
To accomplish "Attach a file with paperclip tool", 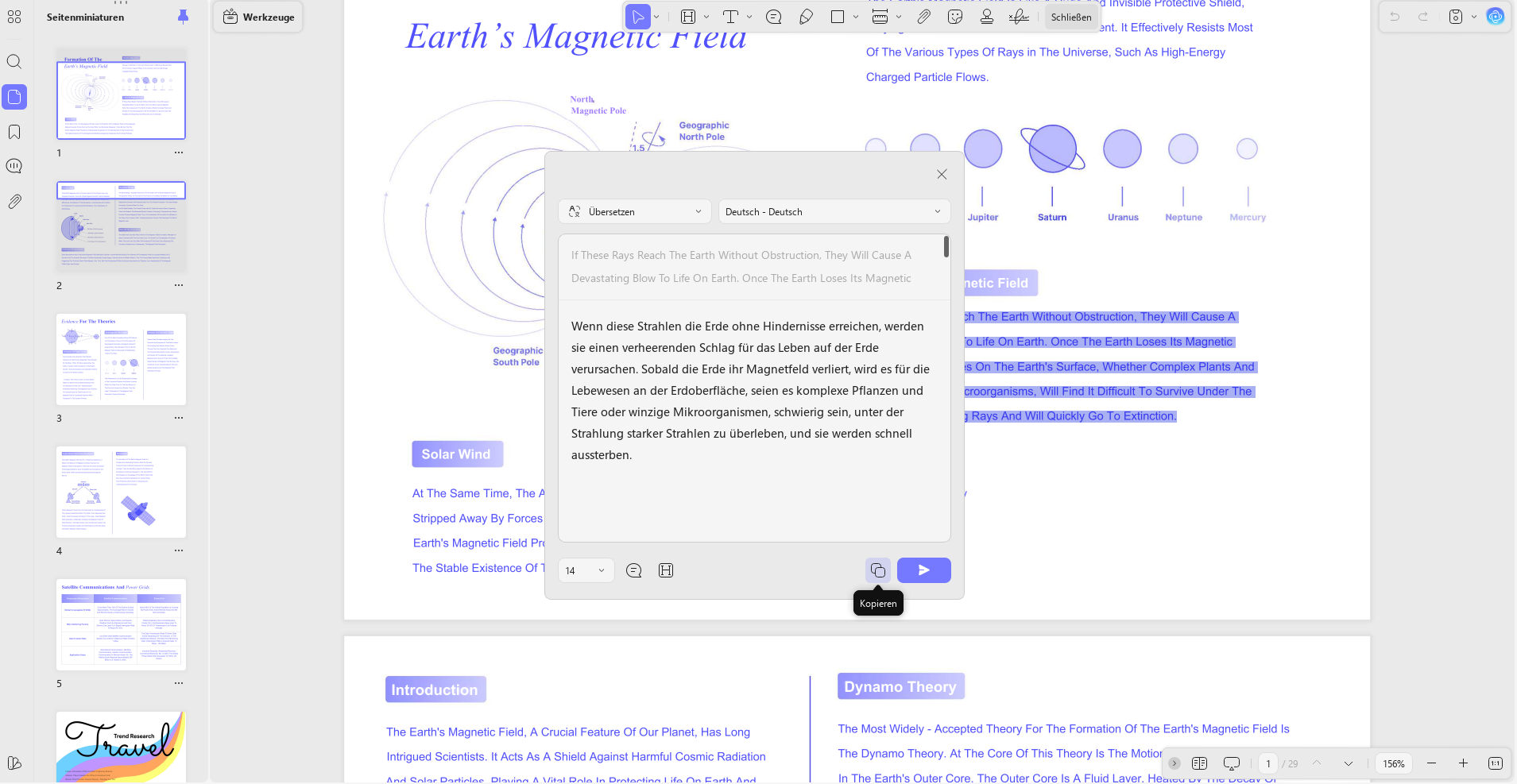I will coord(923,17).
